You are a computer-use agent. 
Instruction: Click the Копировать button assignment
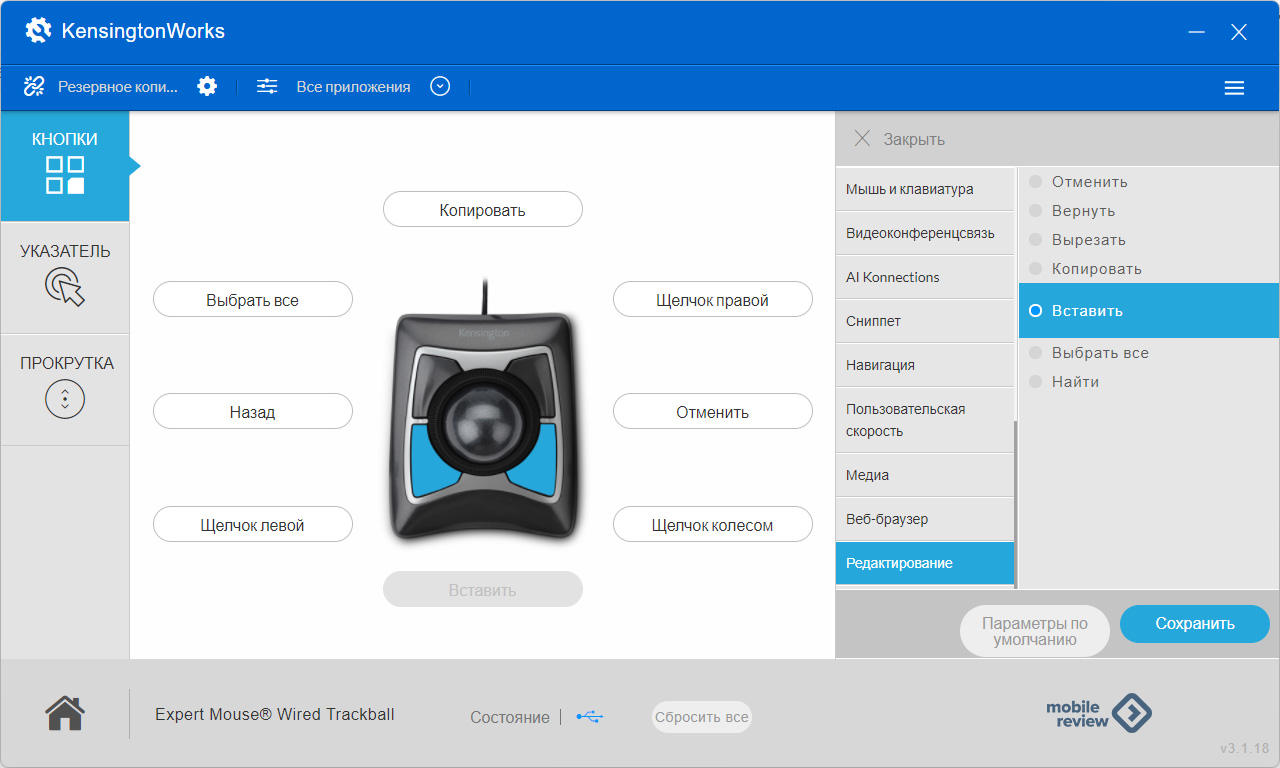[483, 210]
